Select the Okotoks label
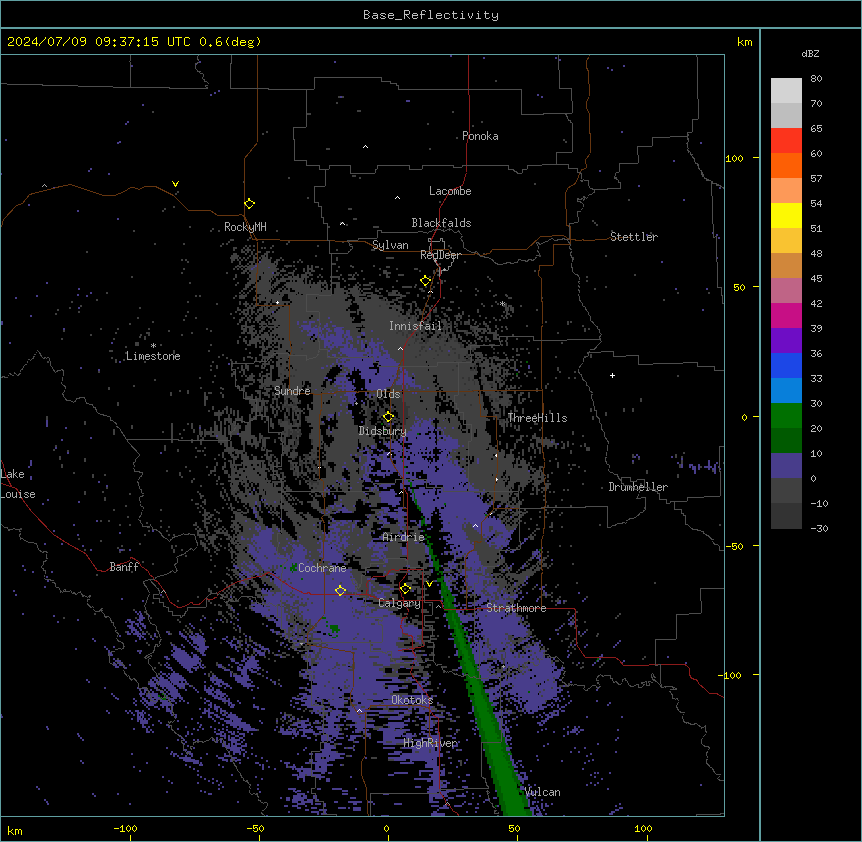 point(412,700)
